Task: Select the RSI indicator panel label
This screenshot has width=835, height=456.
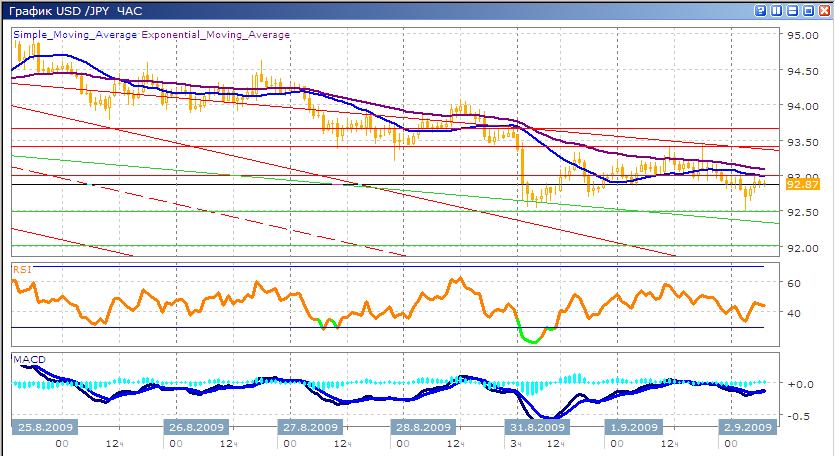Action: point(22,269)
